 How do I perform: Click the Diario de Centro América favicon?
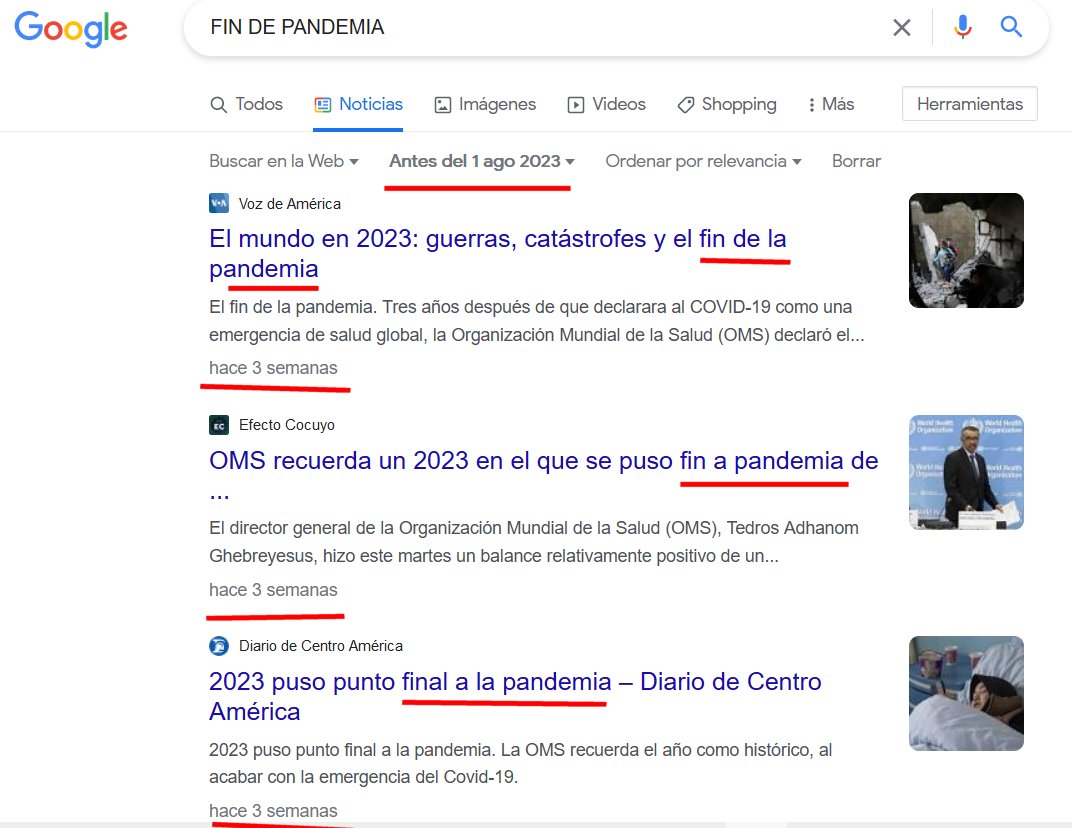pyautogui.click(x=219, y=646)
